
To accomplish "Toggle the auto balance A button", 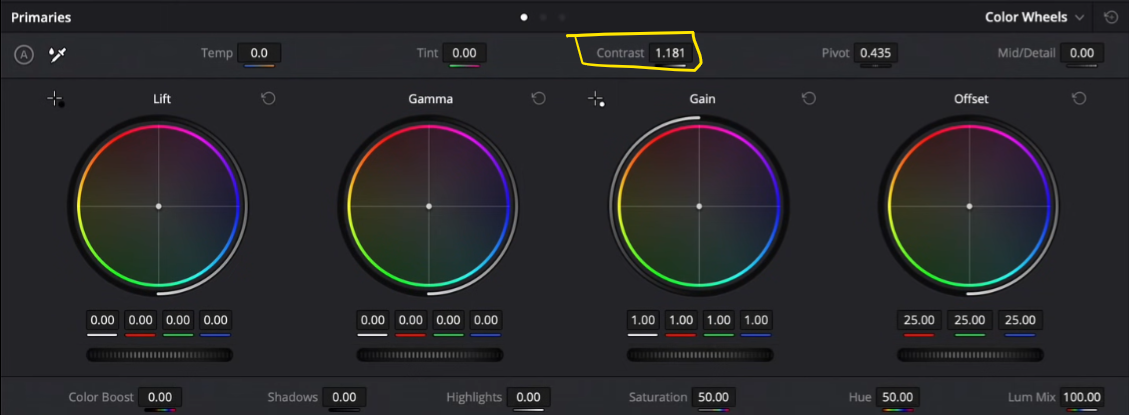I will 24,54.
